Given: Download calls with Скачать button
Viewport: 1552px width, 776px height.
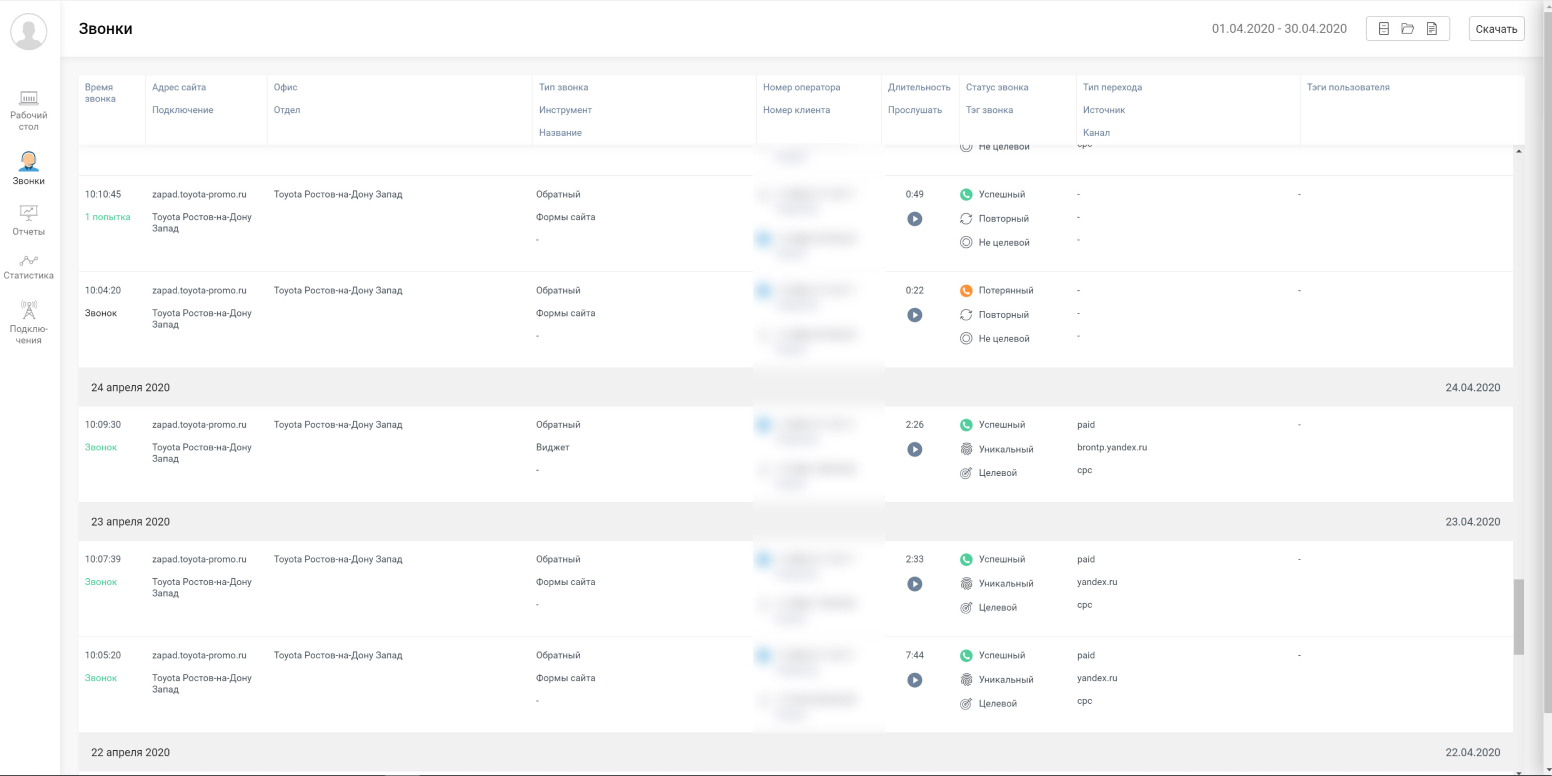Looking at the screenshot, I should pos(1496,29).
